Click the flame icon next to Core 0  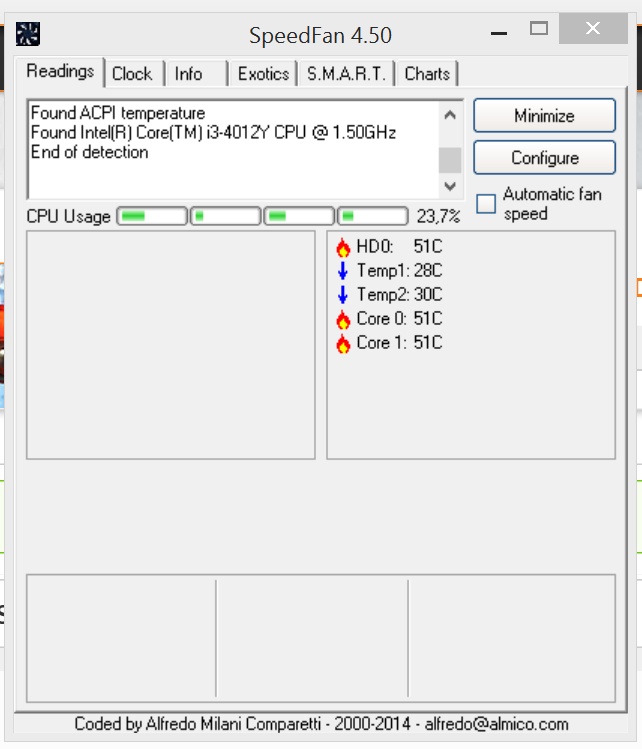point(343,320)
